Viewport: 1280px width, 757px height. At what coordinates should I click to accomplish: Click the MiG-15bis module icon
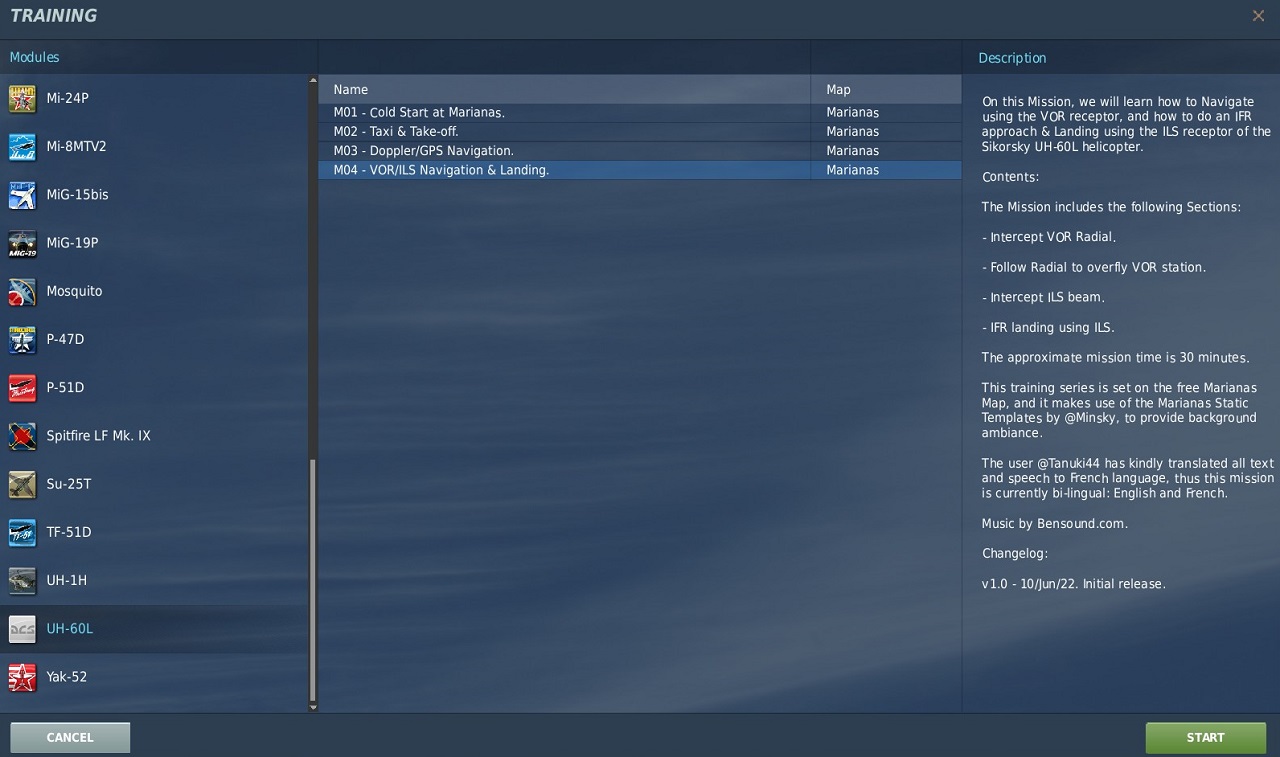(x=22, y=195)
